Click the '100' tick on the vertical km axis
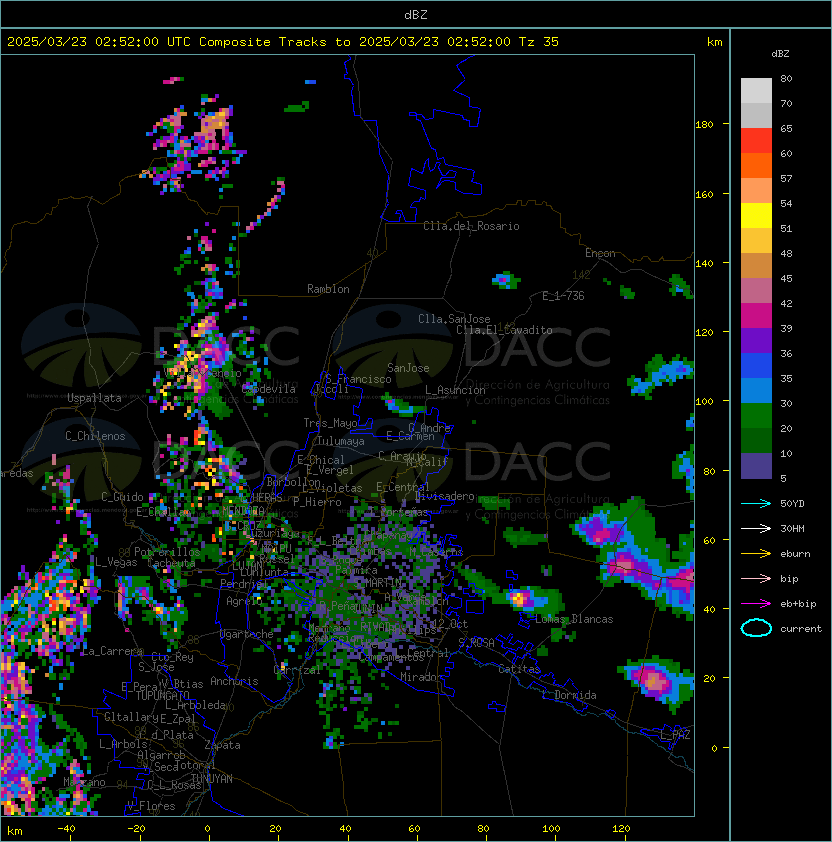The height and width of the screenshot is (842, 832). (704, 402)
